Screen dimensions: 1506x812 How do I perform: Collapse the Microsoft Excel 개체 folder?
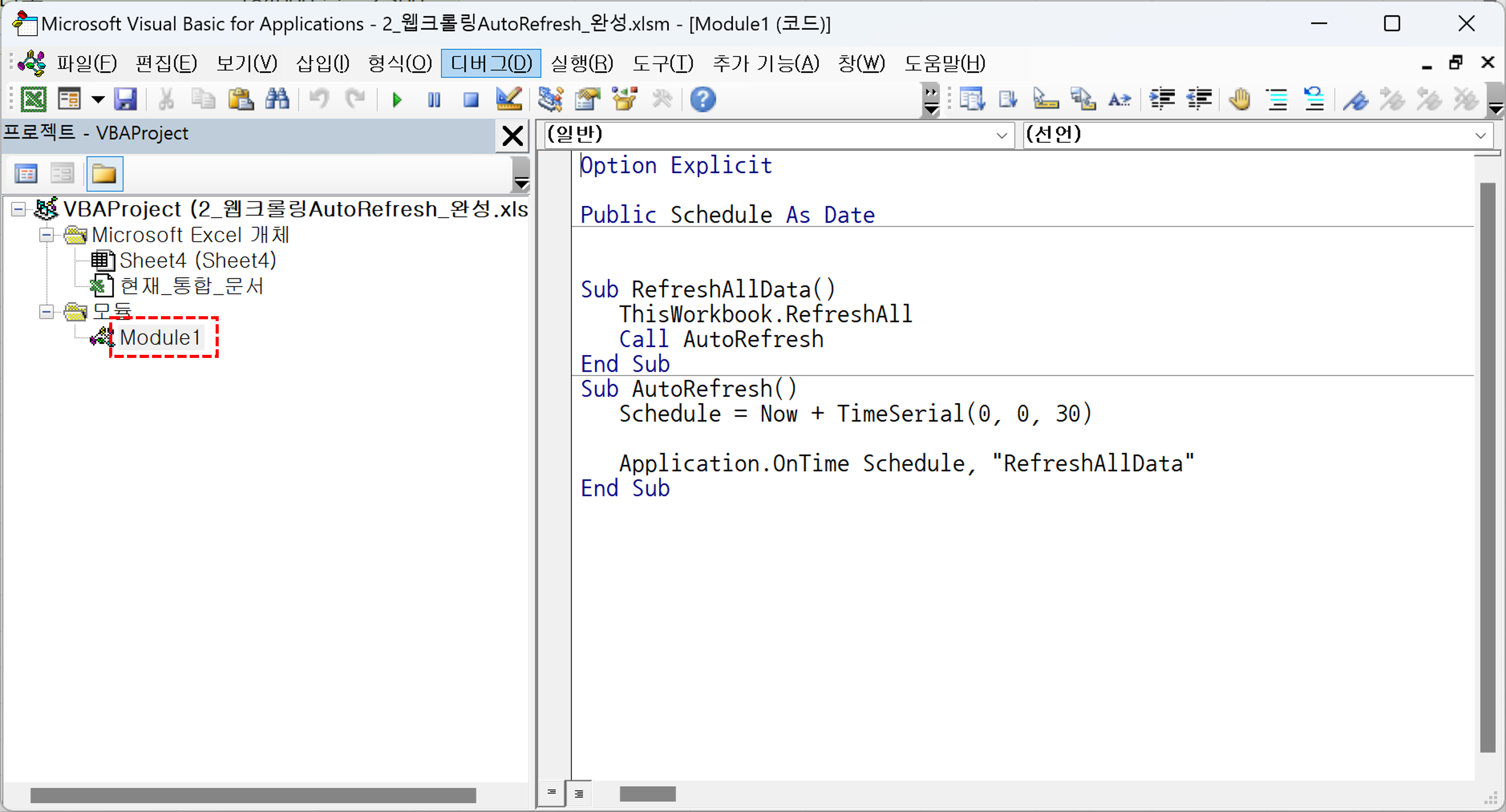pos(46,235)
